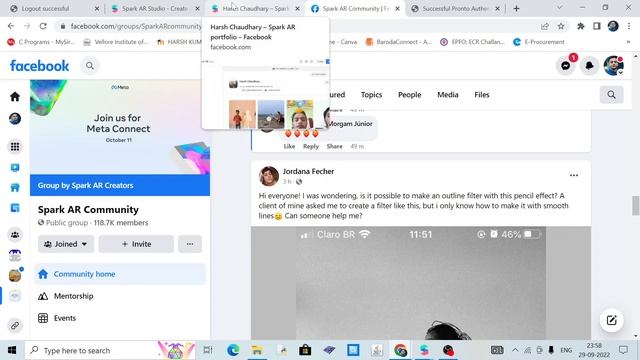Open a new browser tab
640x360 pixels.
pos(516,8)
